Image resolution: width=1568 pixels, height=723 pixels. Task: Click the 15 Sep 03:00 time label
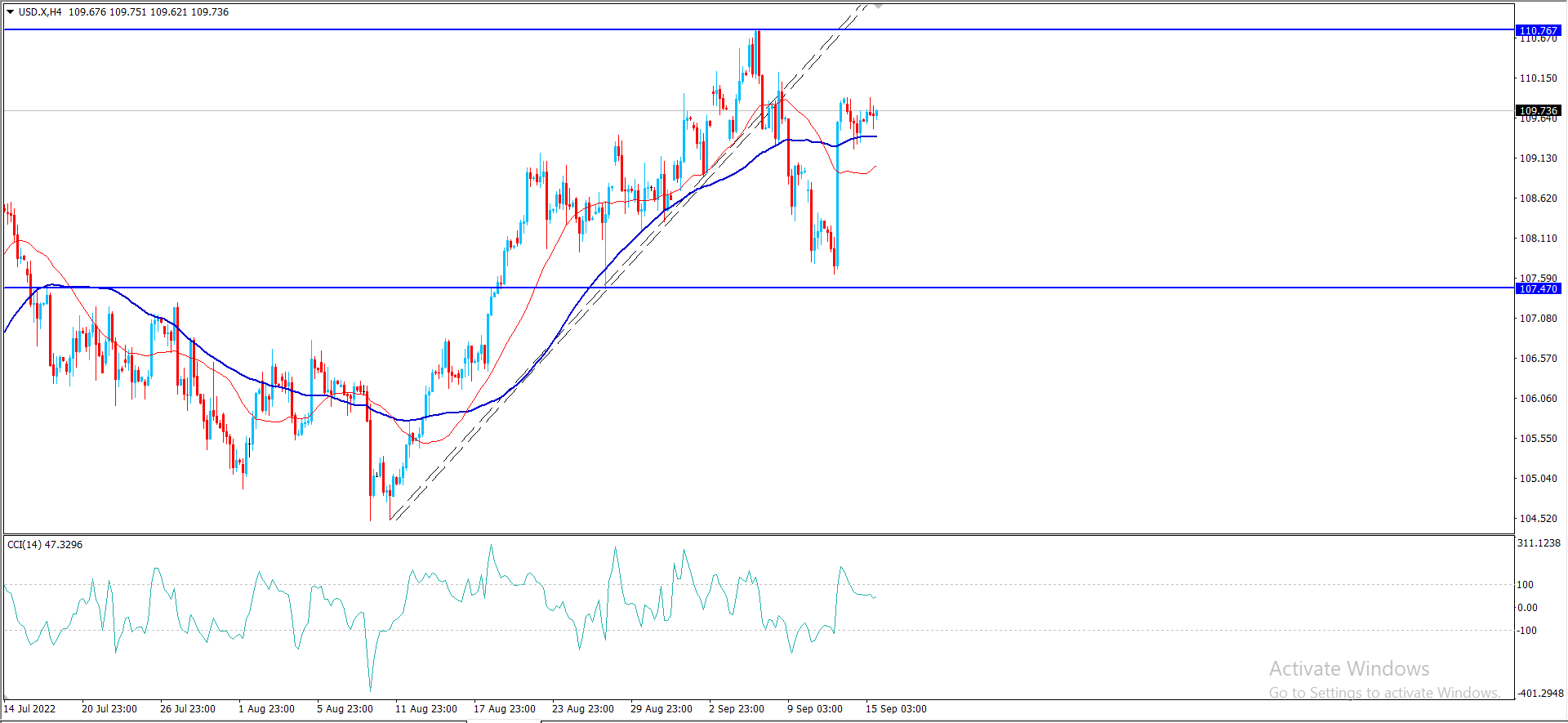(896, 708)
